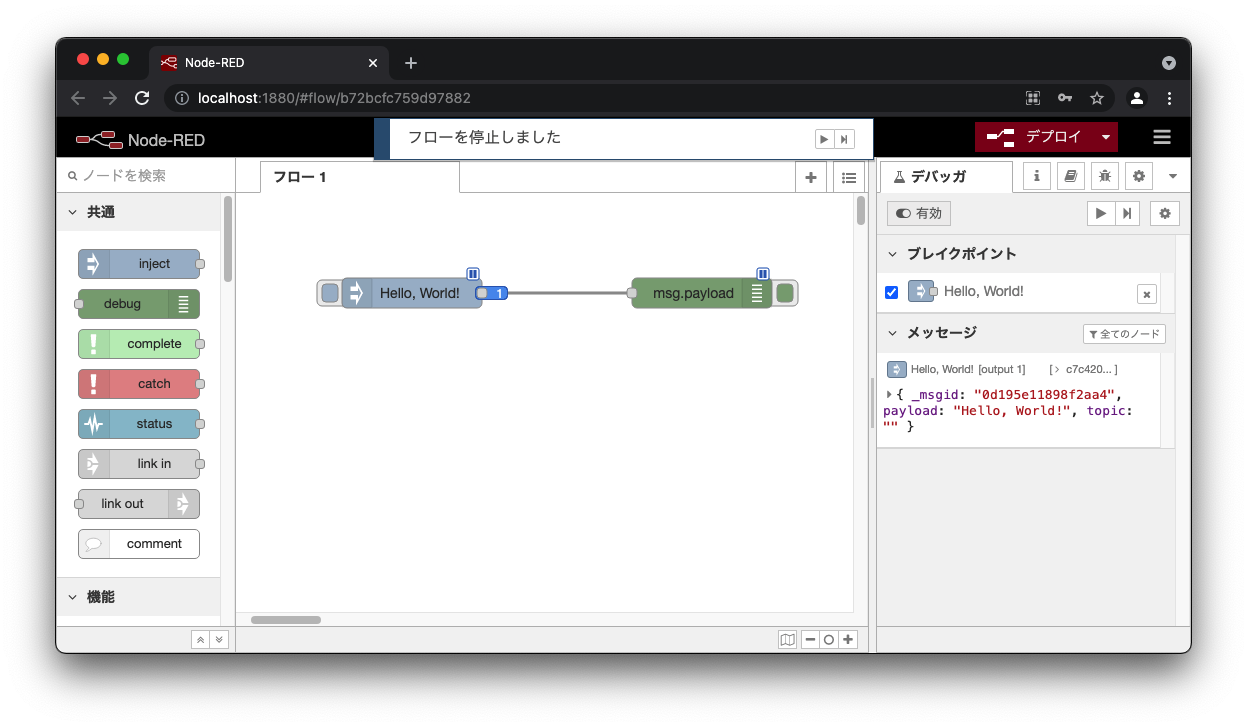Viewport: 1247px width, 727px height.
Task: Zoom in the canvas with plus button
Action: [848, 640]
